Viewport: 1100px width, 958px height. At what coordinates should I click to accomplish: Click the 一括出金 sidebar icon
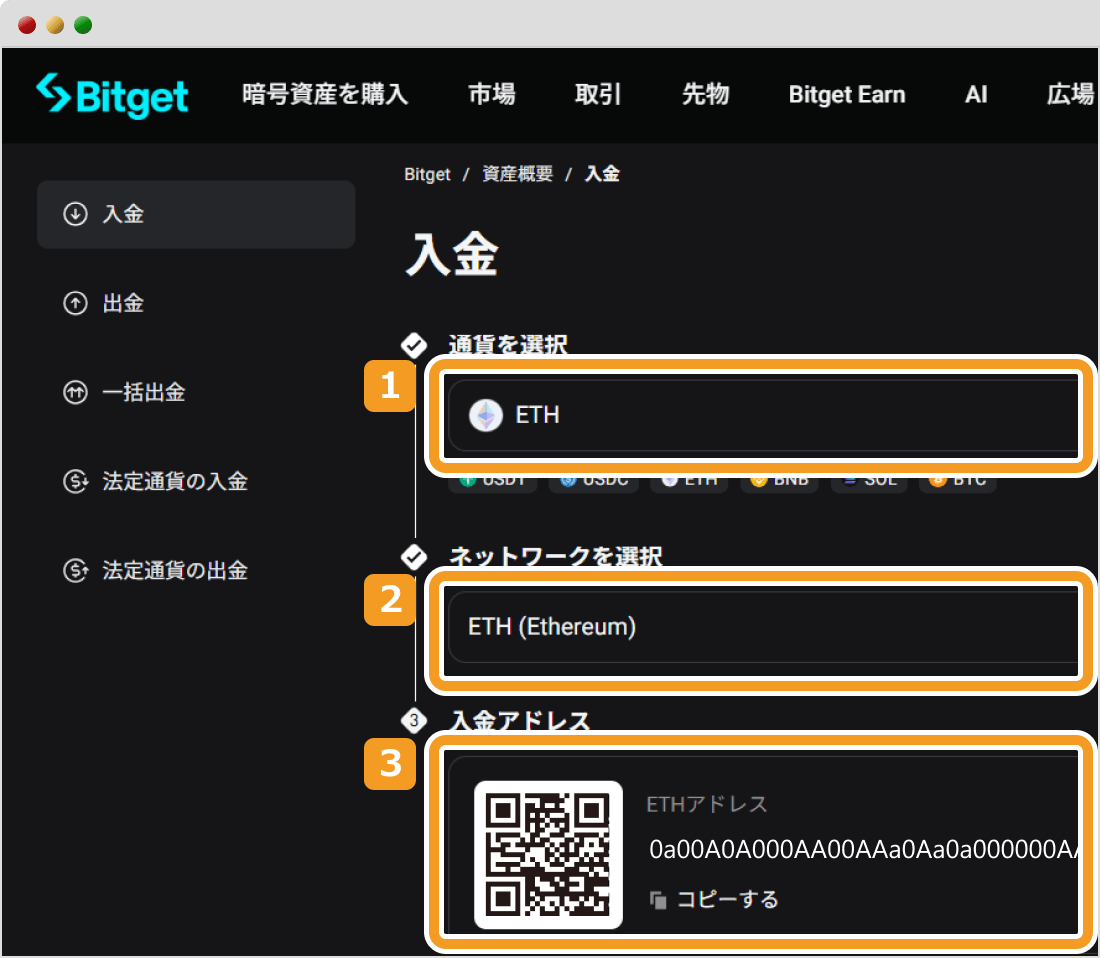click(76, 393)
